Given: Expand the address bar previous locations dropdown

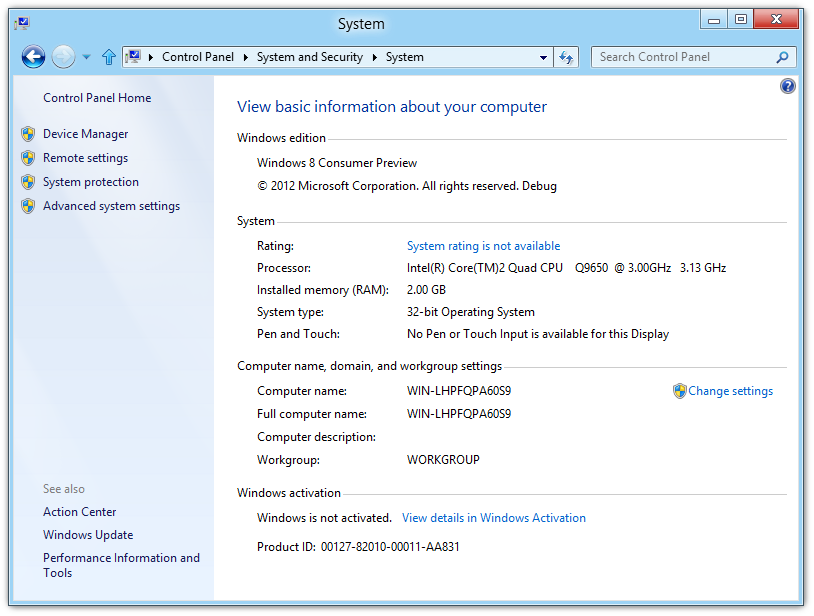Looking at the screenshot, I should pyautogui.click(x=543, y=57).
